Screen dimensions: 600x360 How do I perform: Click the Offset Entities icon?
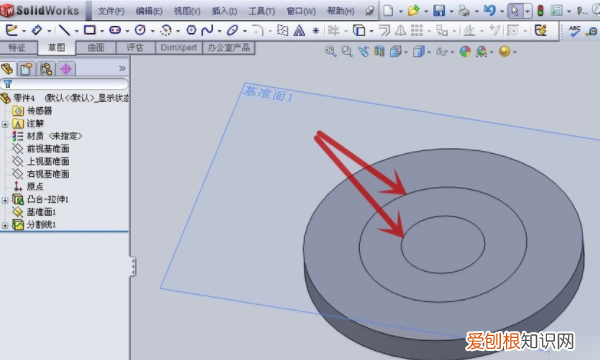tap(384, 30)
